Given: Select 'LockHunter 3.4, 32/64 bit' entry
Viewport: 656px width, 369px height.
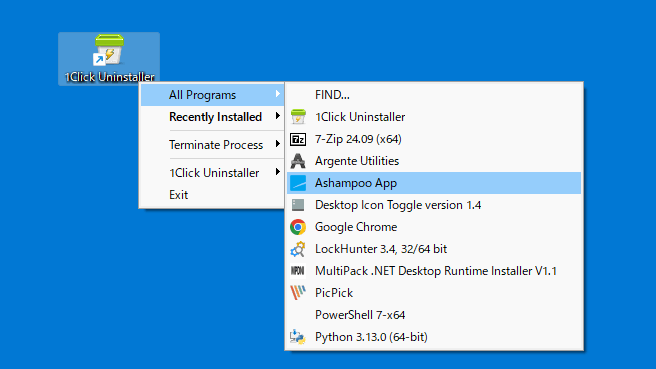Looking at the screenshot, I should [x=434, y=249].
